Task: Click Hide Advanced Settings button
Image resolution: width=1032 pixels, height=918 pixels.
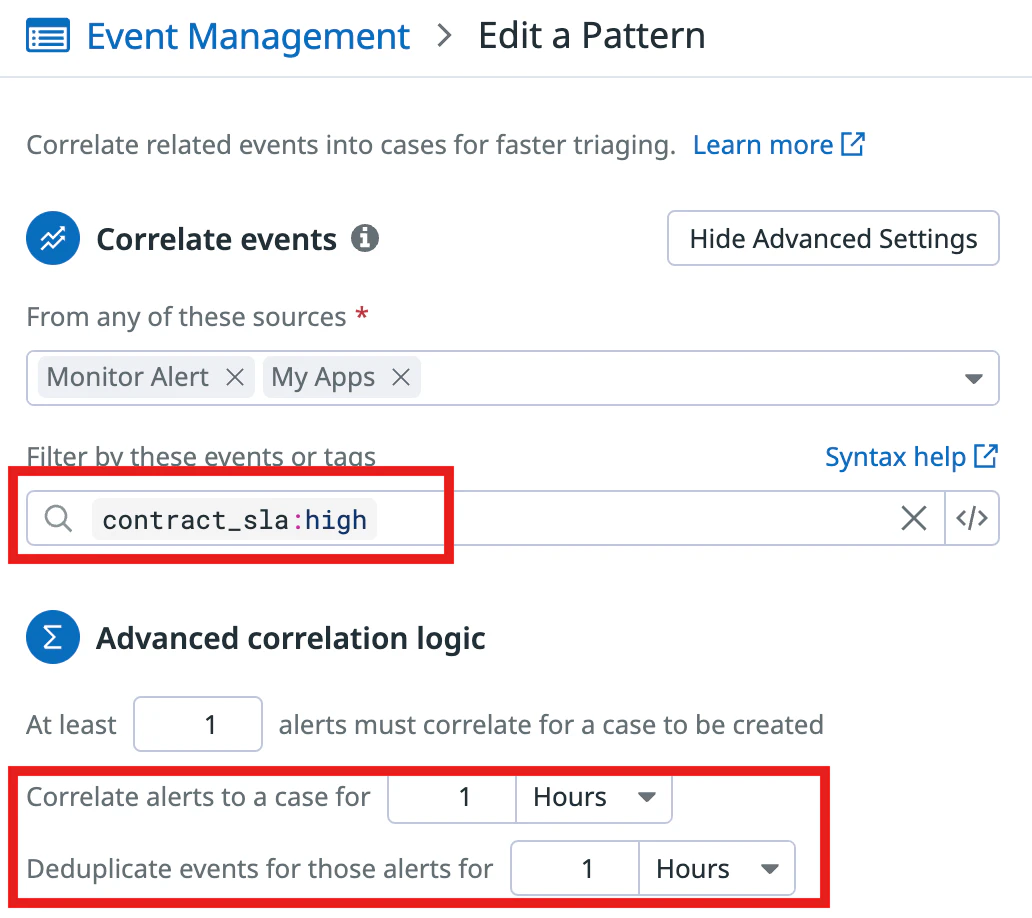Action: (833, 238)
